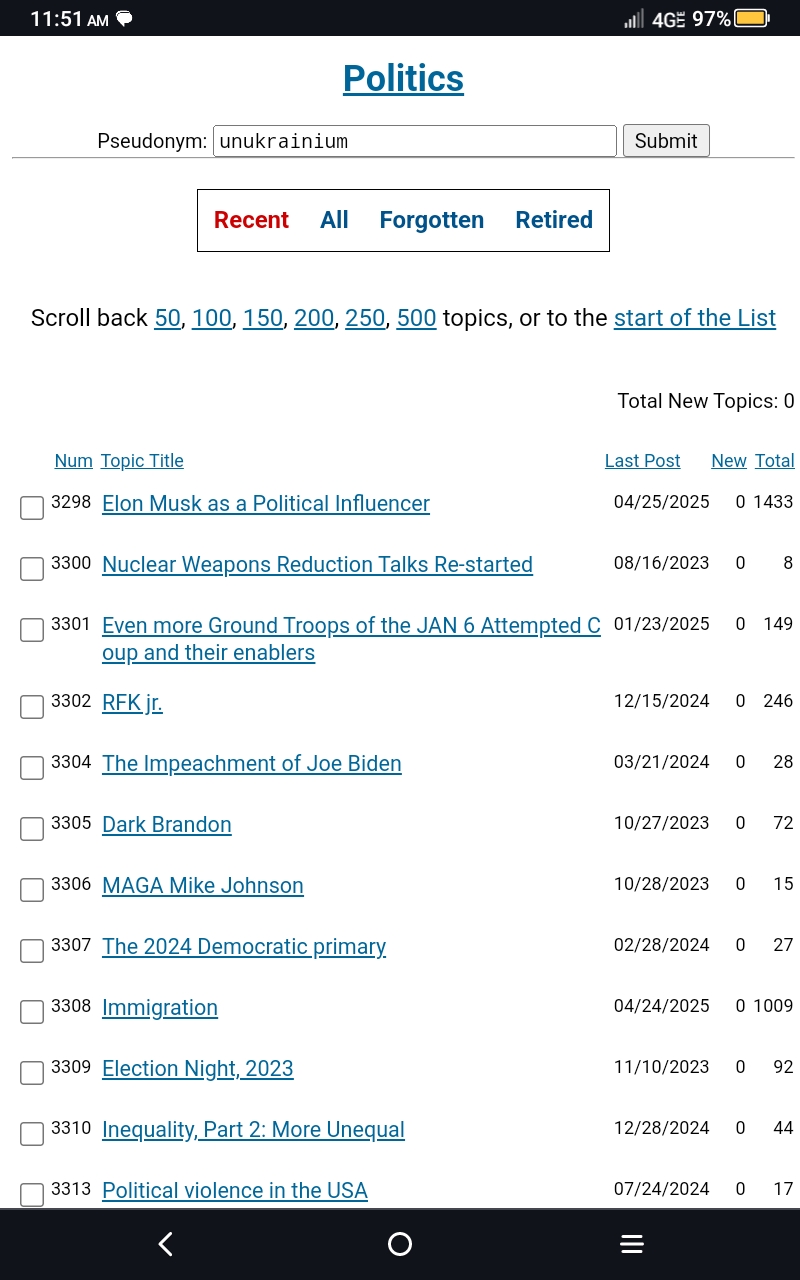Select the Immigration topic checkbox
The image size is (800, 1280).
(32, 1011)
